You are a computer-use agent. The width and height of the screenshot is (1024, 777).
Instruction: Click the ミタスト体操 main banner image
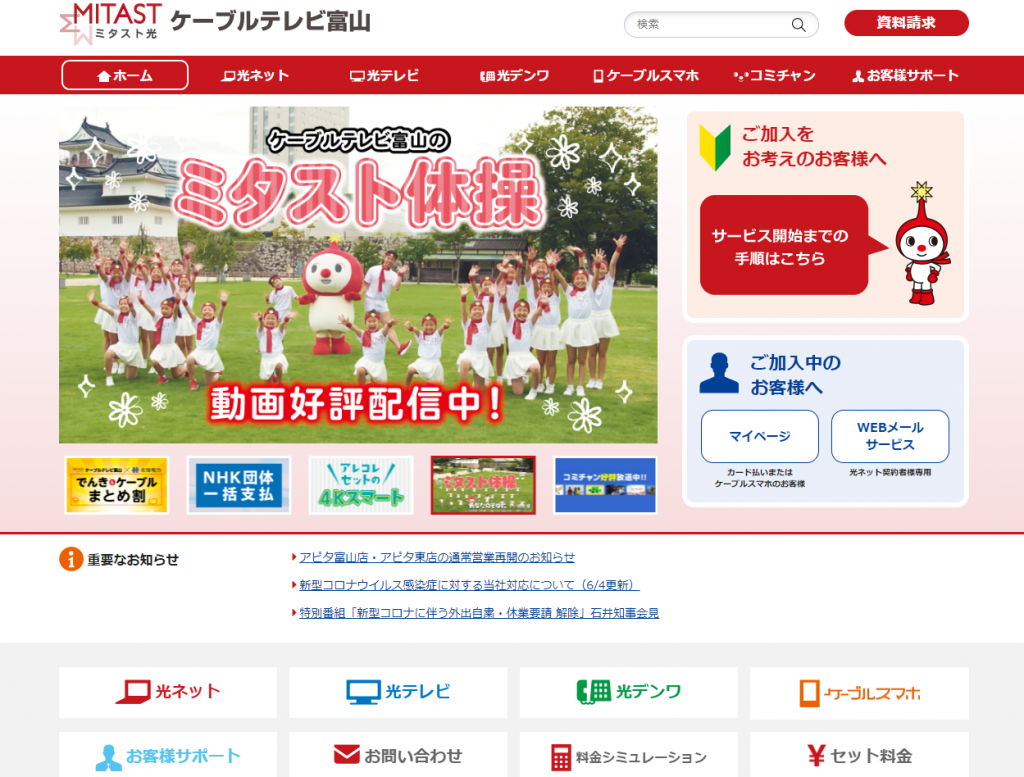(358, 275)
